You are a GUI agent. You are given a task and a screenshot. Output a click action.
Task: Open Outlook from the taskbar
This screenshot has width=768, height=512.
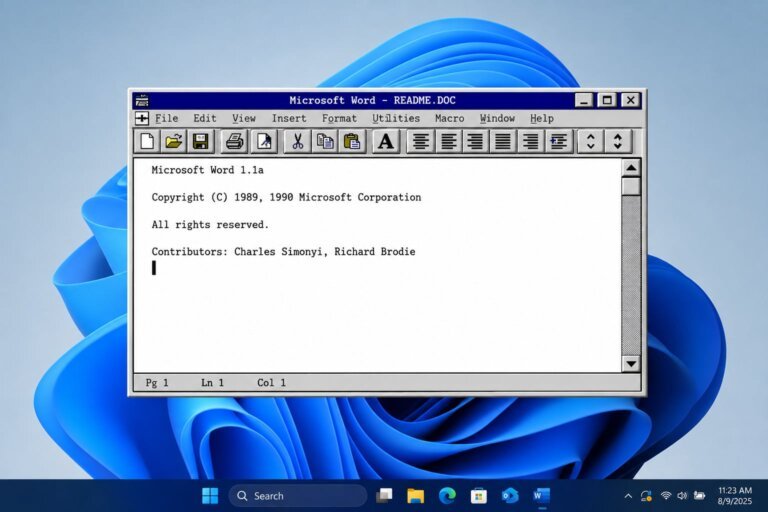(510, 496)
